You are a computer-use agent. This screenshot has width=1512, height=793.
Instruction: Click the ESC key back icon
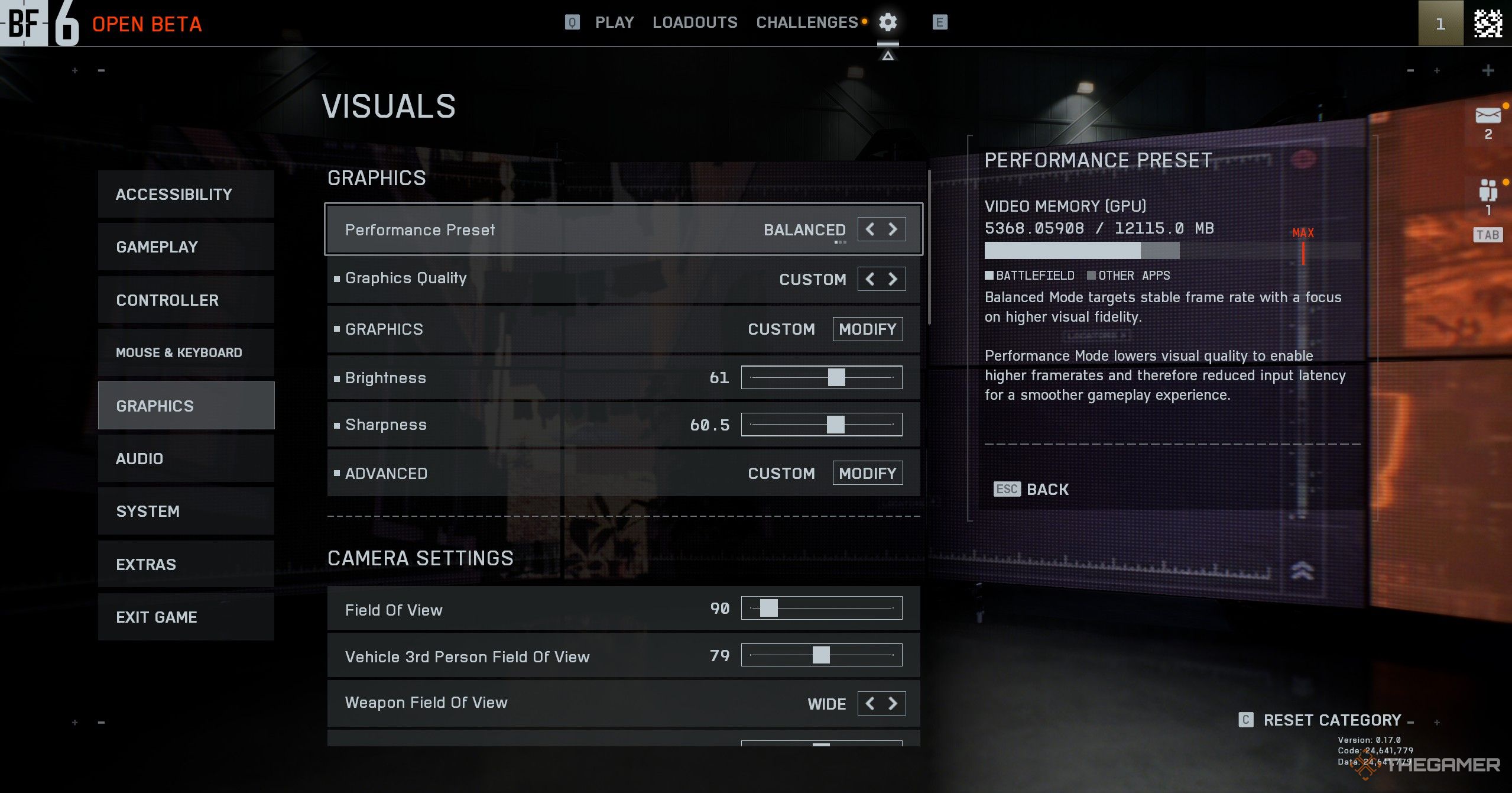(1007, 489)
